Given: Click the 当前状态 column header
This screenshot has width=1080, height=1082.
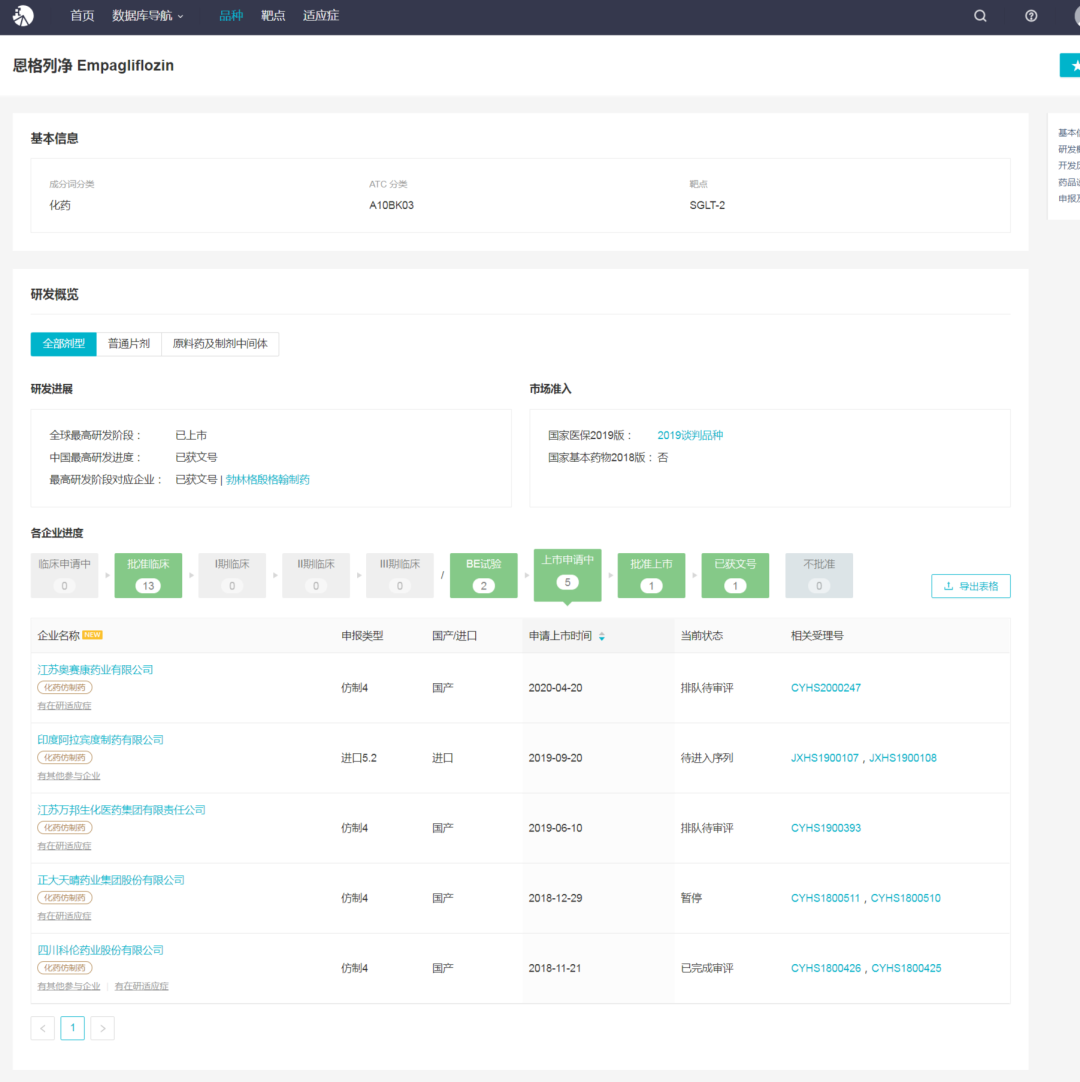Looking at the screenshot, I should [x=702, y=636].
